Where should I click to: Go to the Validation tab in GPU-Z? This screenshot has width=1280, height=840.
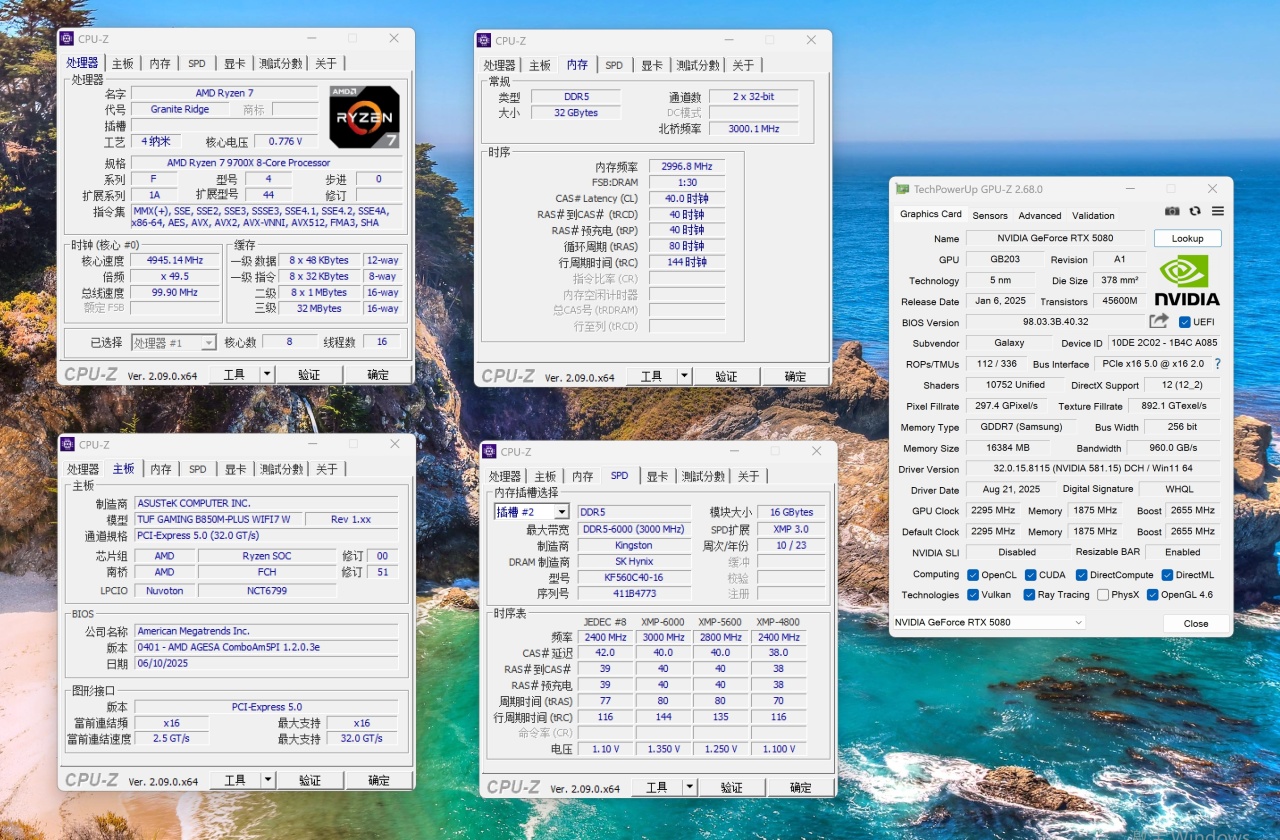click(1093, 215)
